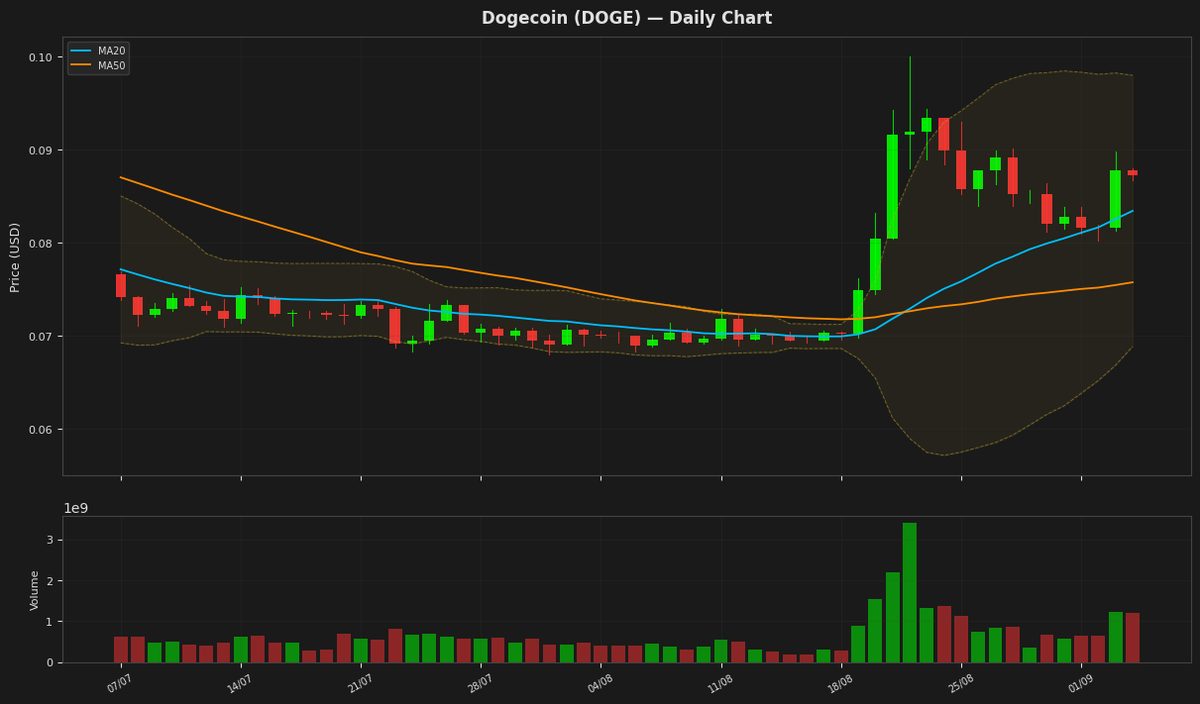The image size is (1200, 704).
Task: Click the Volume axis label
Action: [x=35, y=590]
